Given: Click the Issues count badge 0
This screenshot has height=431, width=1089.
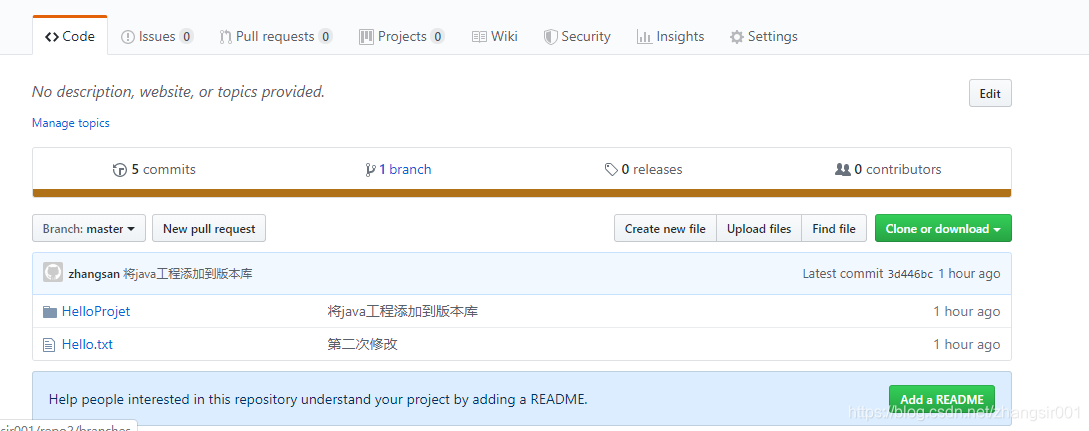Looking at the screenshot, I should pos(186,37).
